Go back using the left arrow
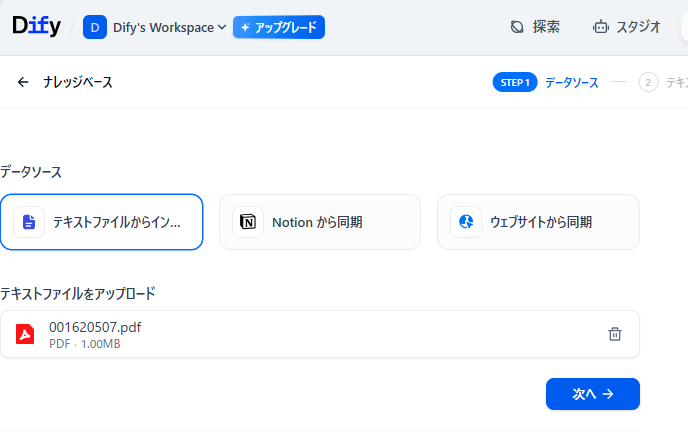 tap(23, 82)
